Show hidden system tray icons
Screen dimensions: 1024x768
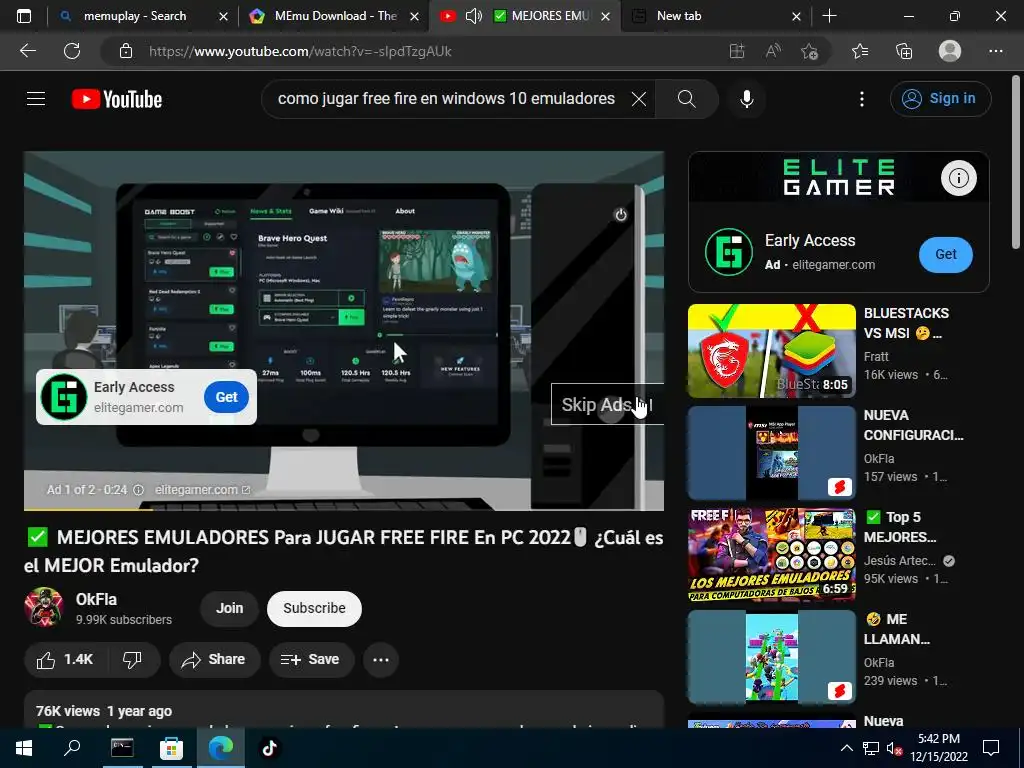pos(846,748)
